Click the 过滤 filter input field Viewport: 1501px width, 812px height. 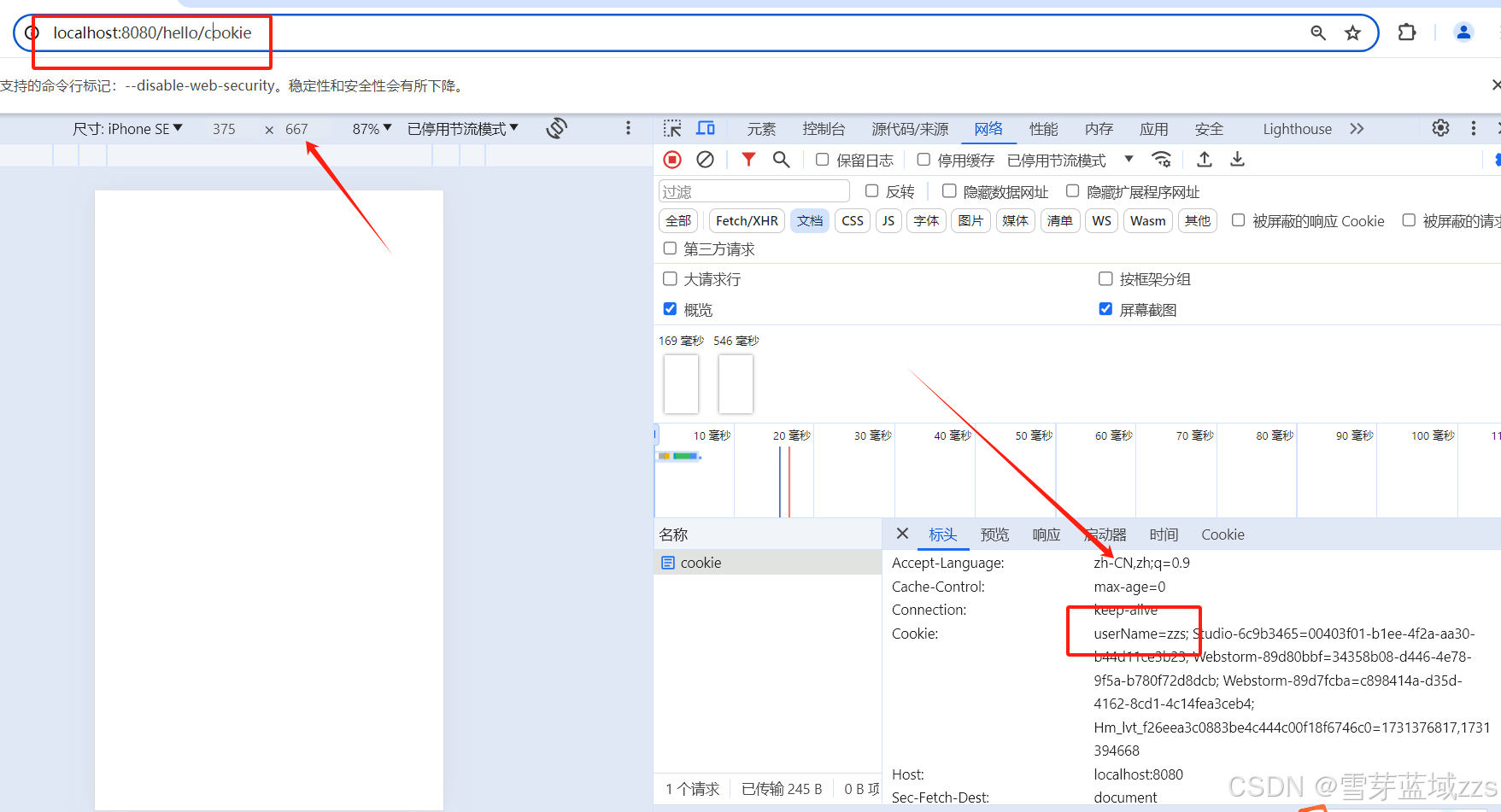[x=752, y=190]
